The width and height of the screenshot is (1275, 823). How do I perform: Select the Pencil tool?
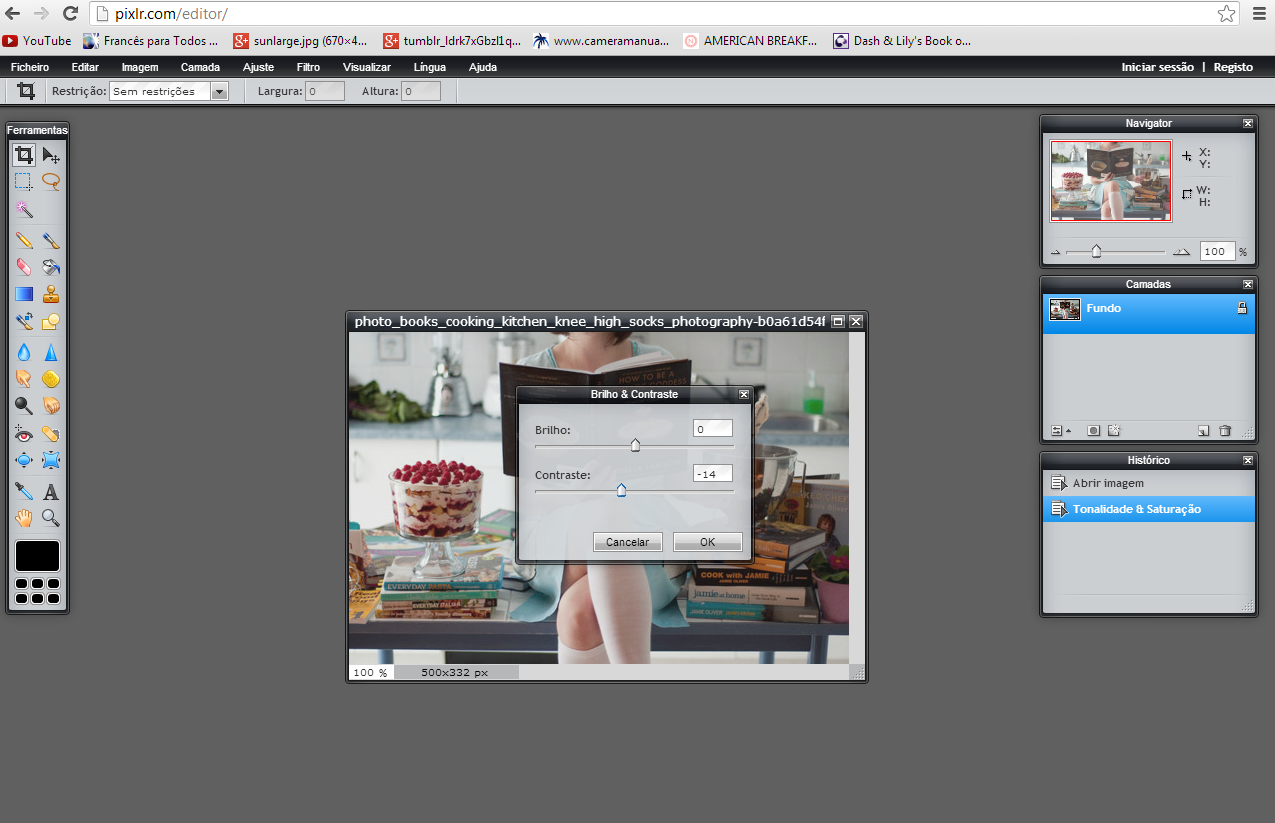(24, 240)
